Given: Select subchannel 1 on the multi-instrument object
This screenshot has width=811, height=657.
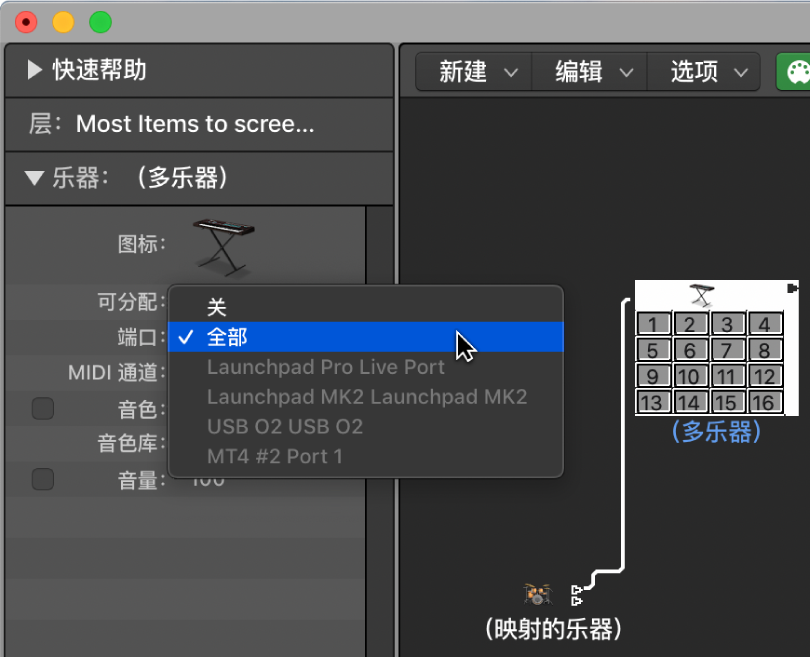Looking at the screenshot, I should pyautogui.click(x=653, y=323).
